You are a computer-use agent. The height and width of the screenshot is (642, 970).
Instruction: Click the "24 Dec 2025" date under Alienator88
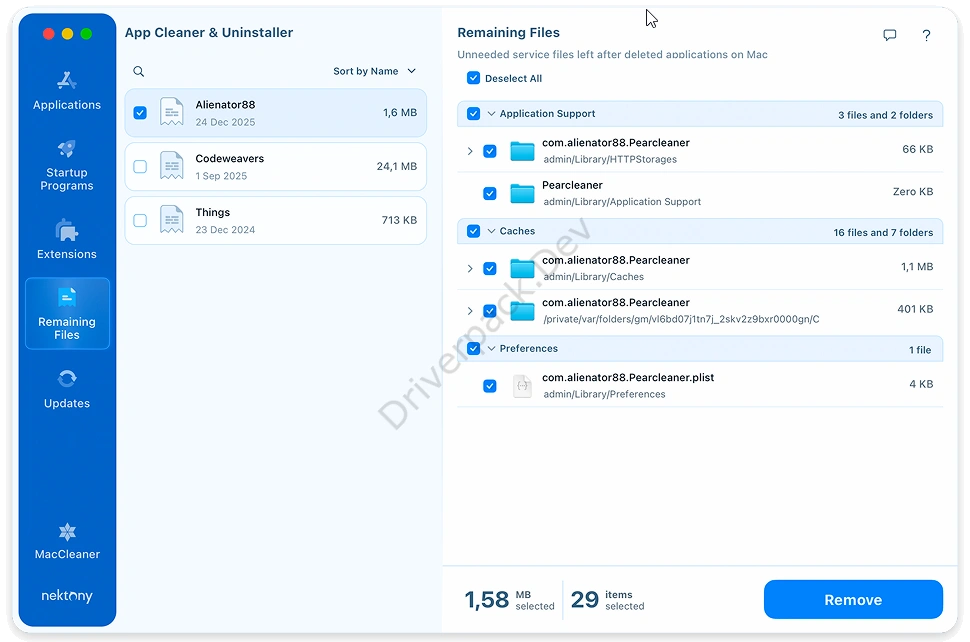(x=225, y=122)
